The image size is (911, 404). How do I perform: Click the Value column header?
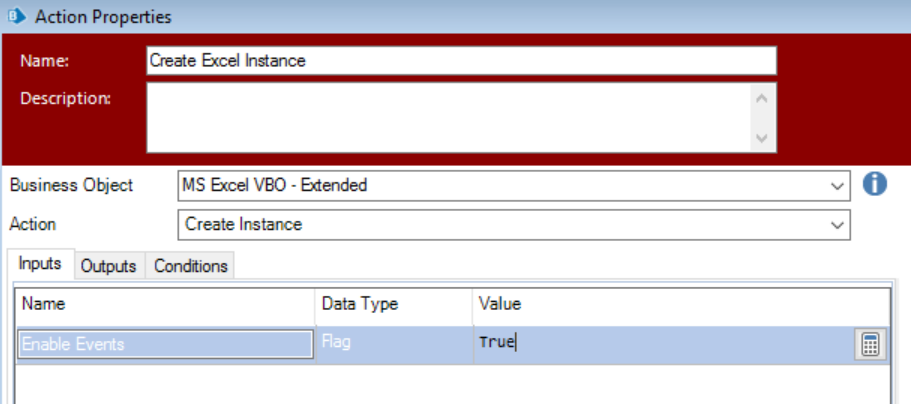[680, 304]
